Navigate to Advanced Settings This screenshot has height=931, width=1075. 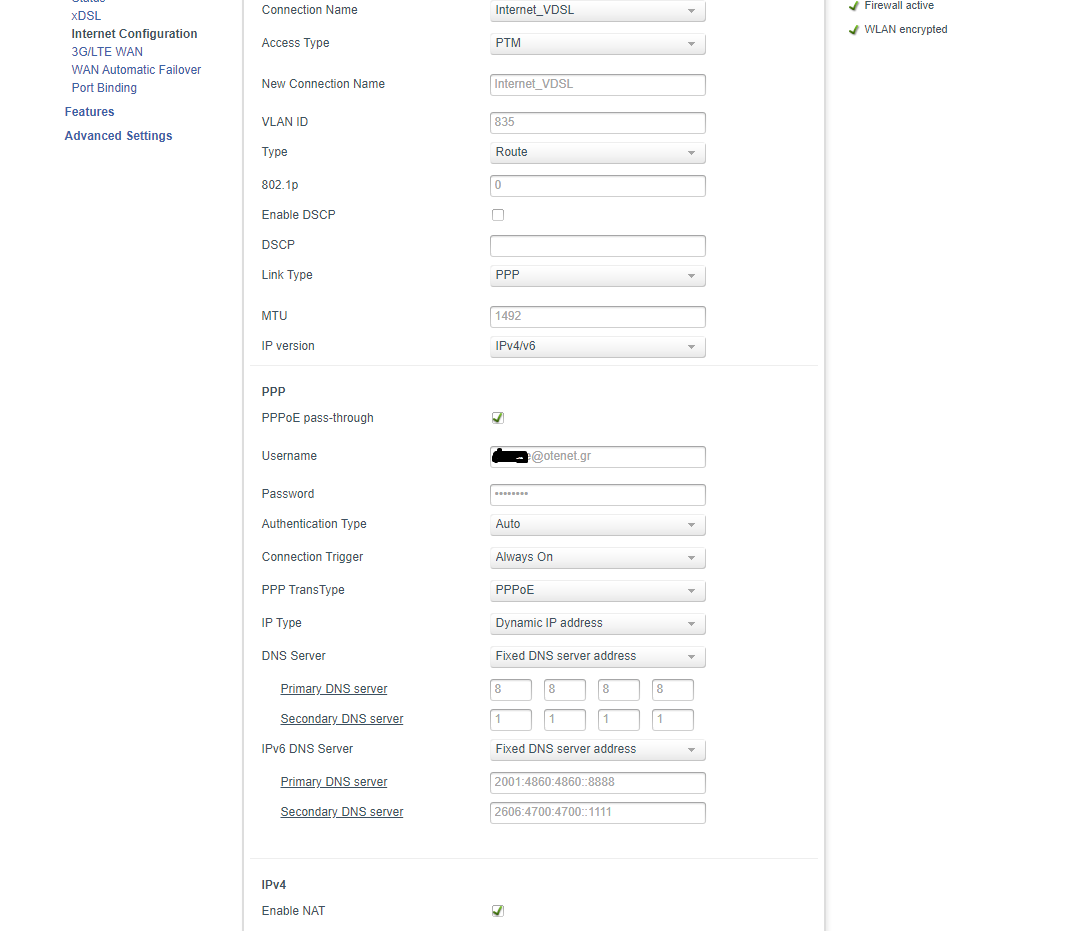pyautogui.click(x=118, y=135)
